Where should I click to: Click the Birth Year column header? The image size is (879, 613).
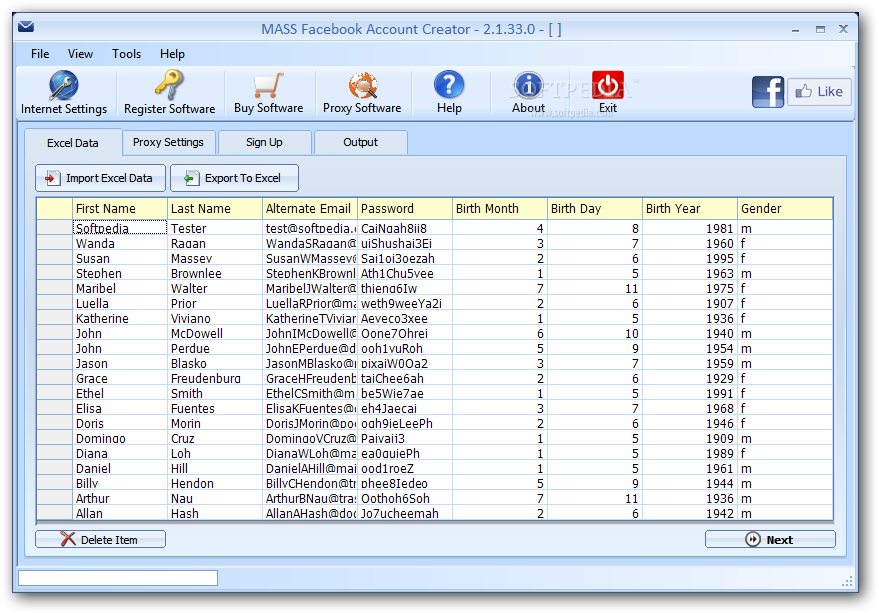690,209
